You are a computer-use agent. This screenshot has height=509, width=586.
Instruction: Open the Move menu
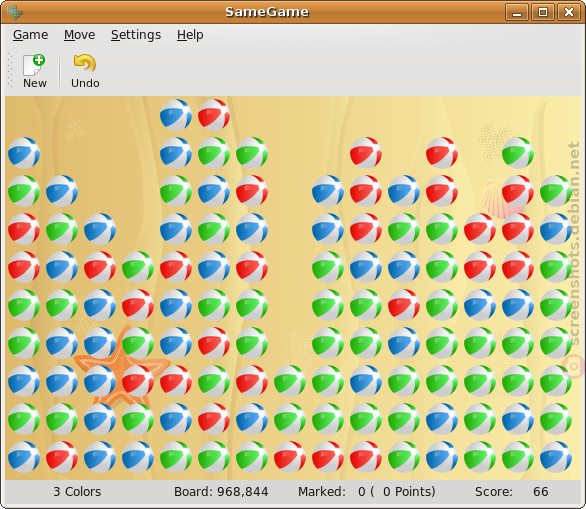click(79, 35)
